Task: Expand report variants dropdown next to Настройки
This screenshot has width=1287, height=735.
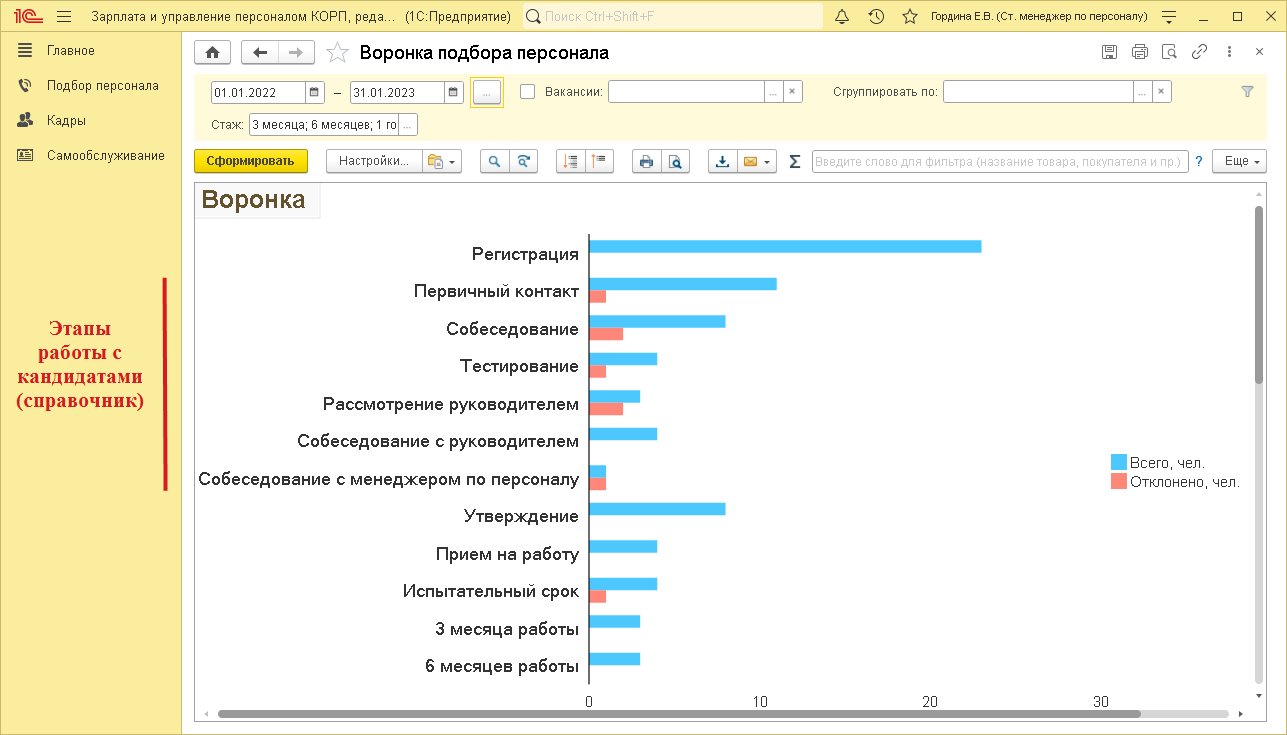Action: pyautogui.click(x=441, y=161)
